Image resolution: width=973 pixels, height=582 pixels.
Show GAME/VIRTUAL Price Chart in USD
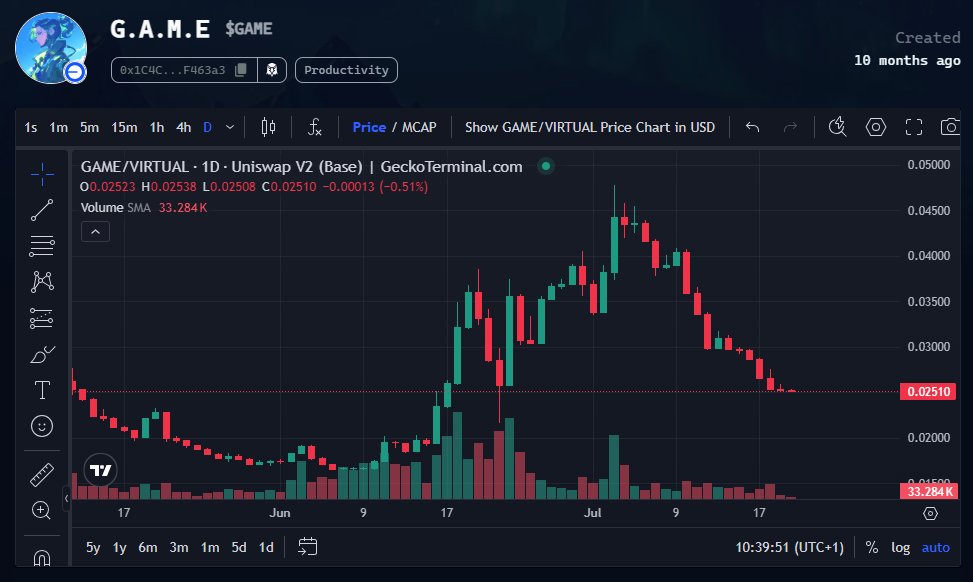(x=590, y=127)
